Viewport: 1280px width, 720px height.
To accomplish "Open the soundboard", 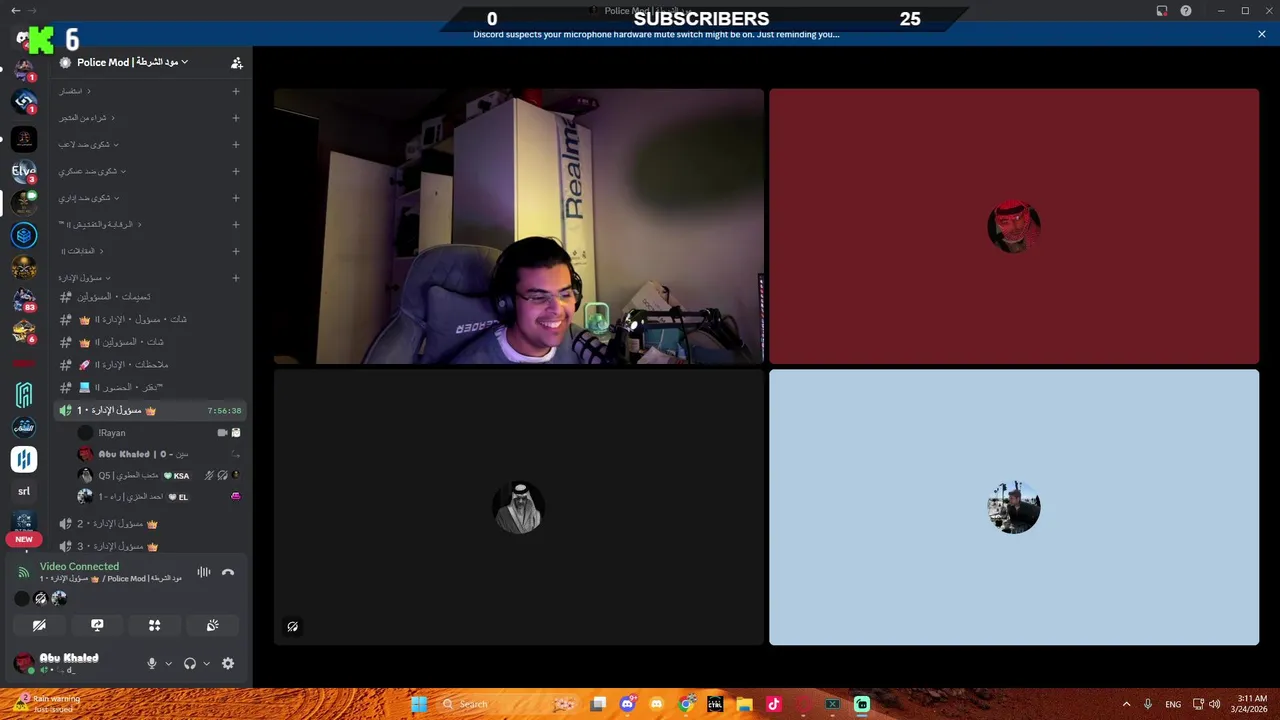I will point(213,625).
